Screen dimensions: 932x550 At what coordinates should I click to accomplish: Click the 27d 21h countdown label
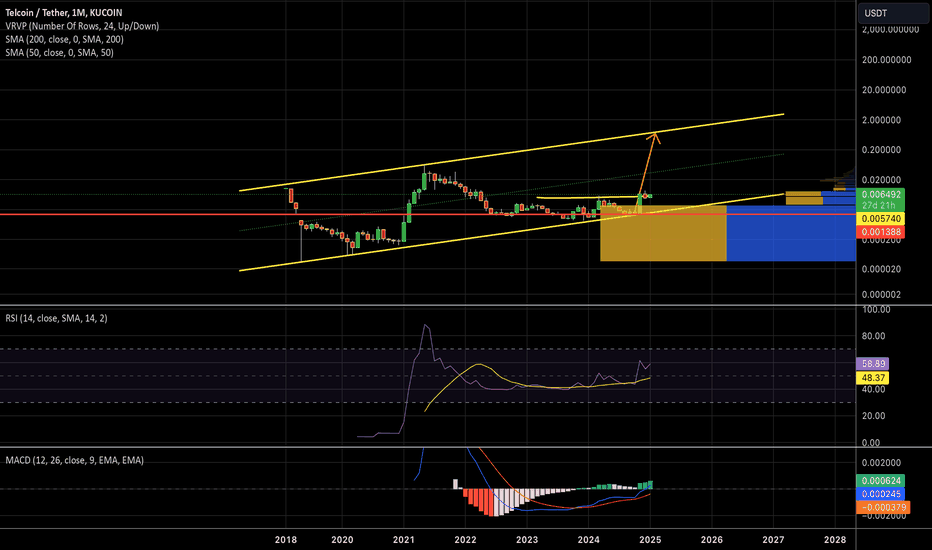tap(880, 205)
